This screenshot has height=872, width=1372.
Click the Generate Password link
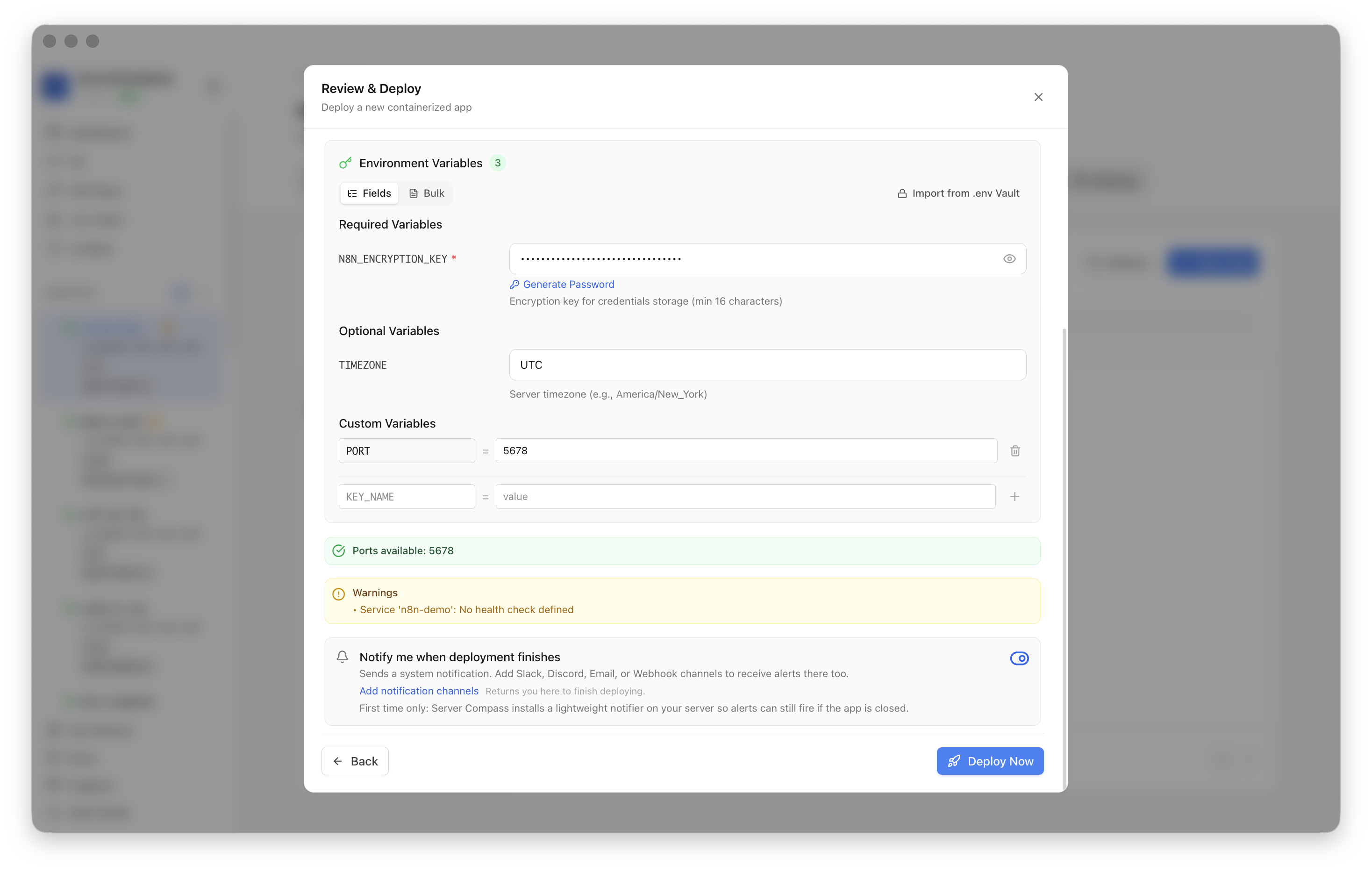(562, 285)
